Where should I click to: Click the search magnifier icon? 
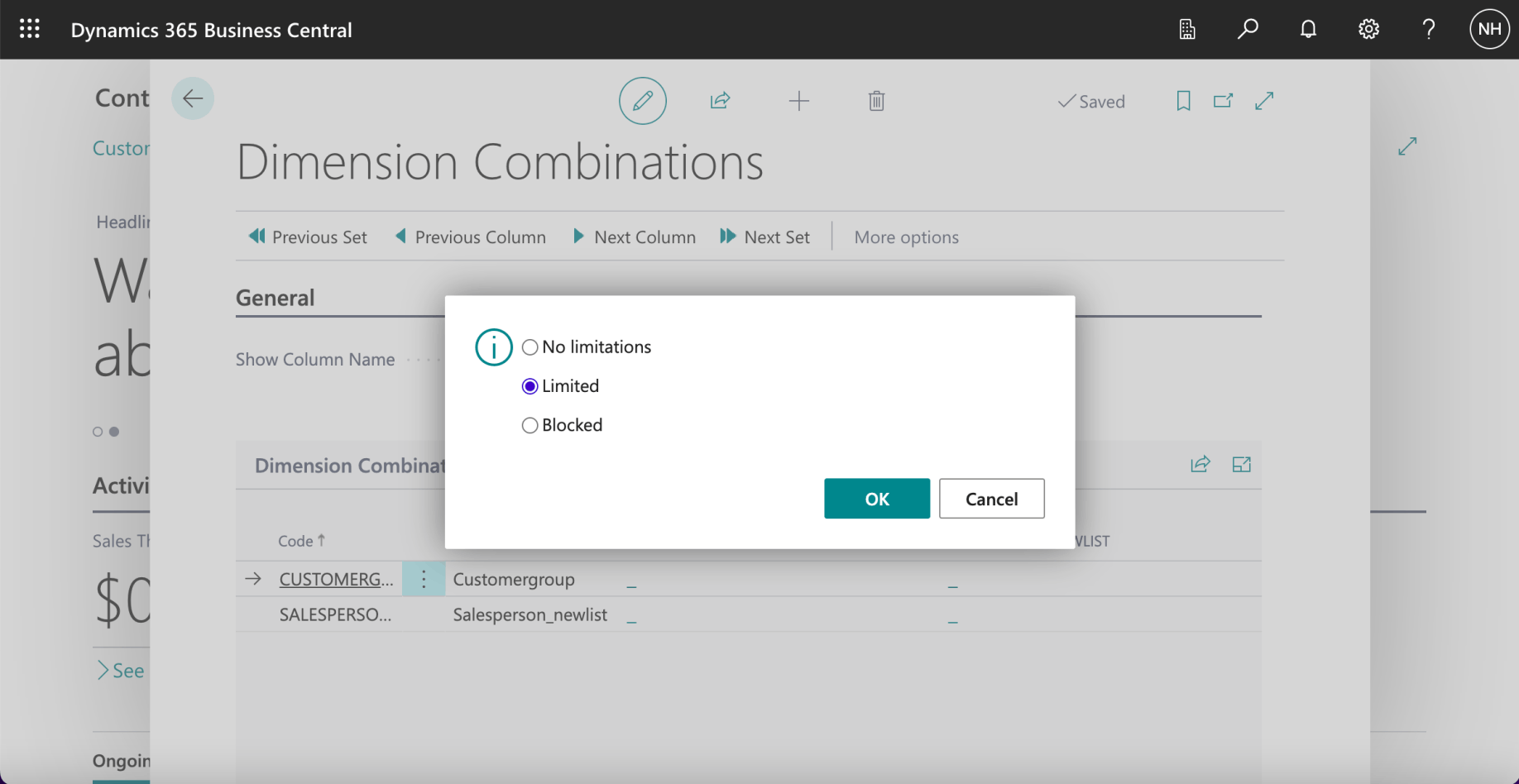pos(1248,30)
